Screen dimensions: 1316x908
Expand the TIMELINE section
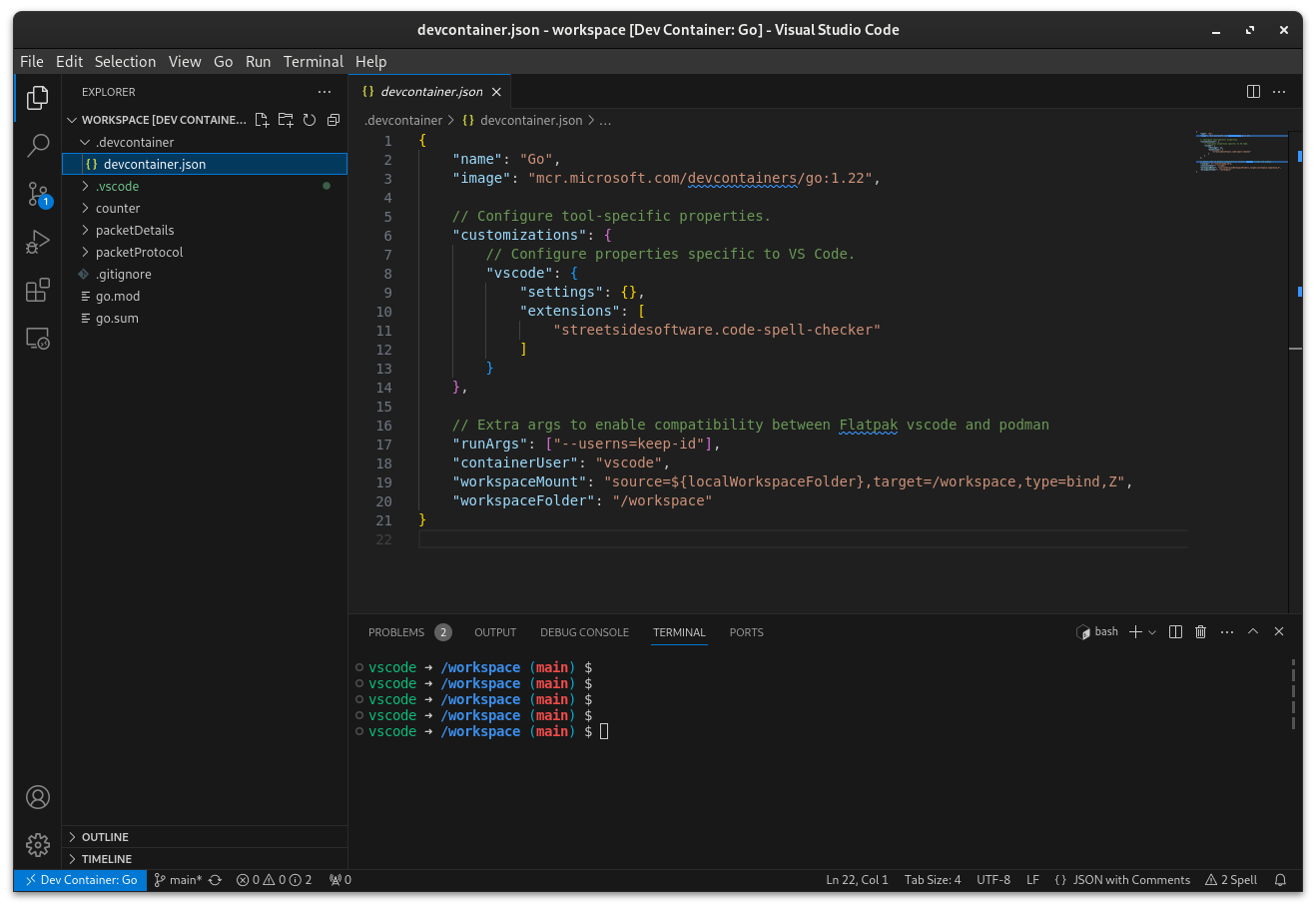click(x=205, y=859)
